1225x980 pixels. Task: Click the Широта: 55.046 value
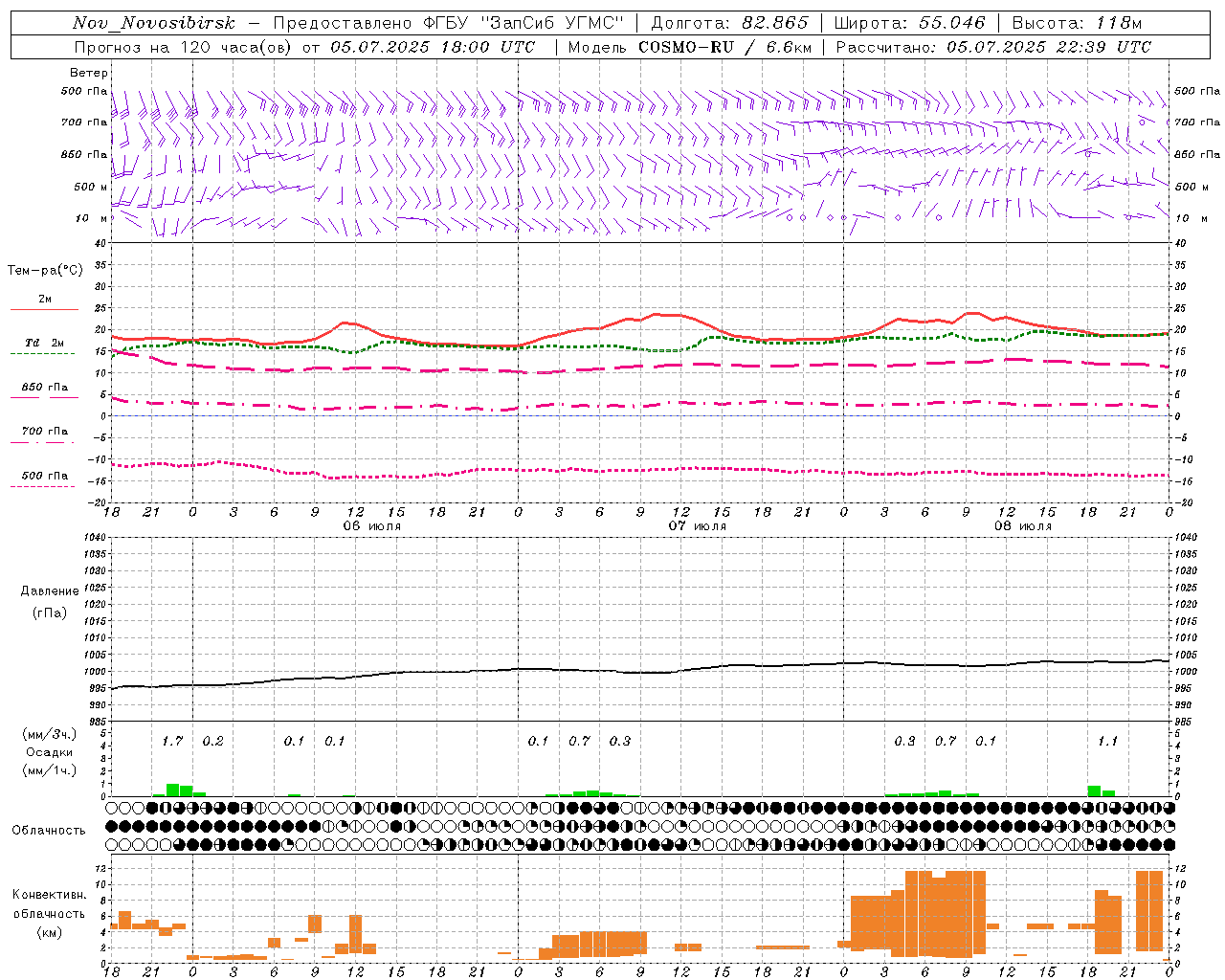(909, 23)
